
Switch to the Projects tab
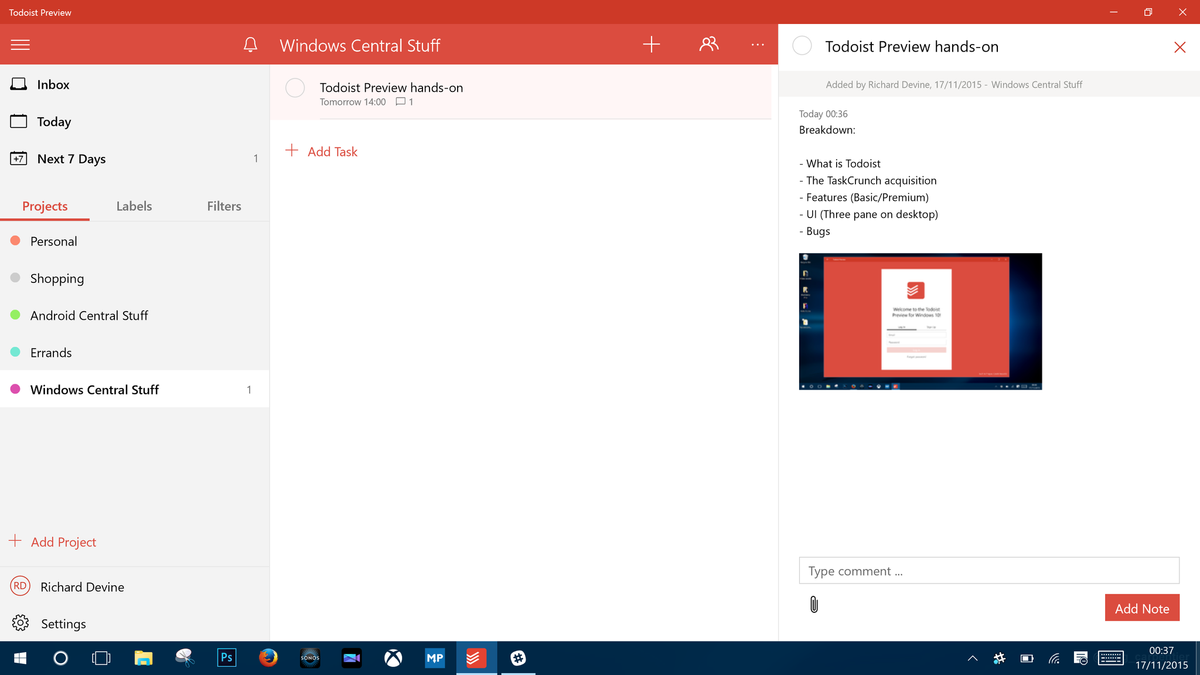pyautogui.click(x=45, y=206)
